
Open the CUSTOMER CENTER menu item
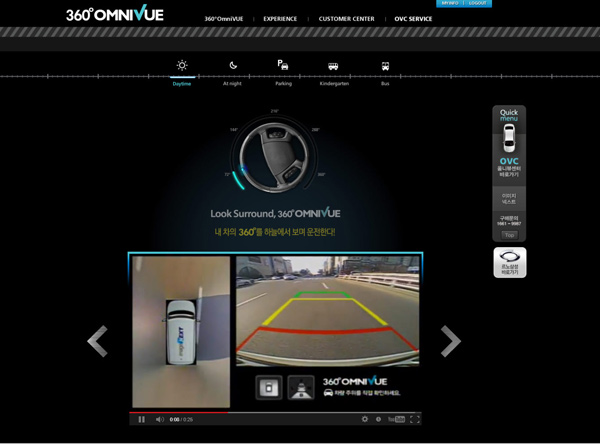point(347,19)
